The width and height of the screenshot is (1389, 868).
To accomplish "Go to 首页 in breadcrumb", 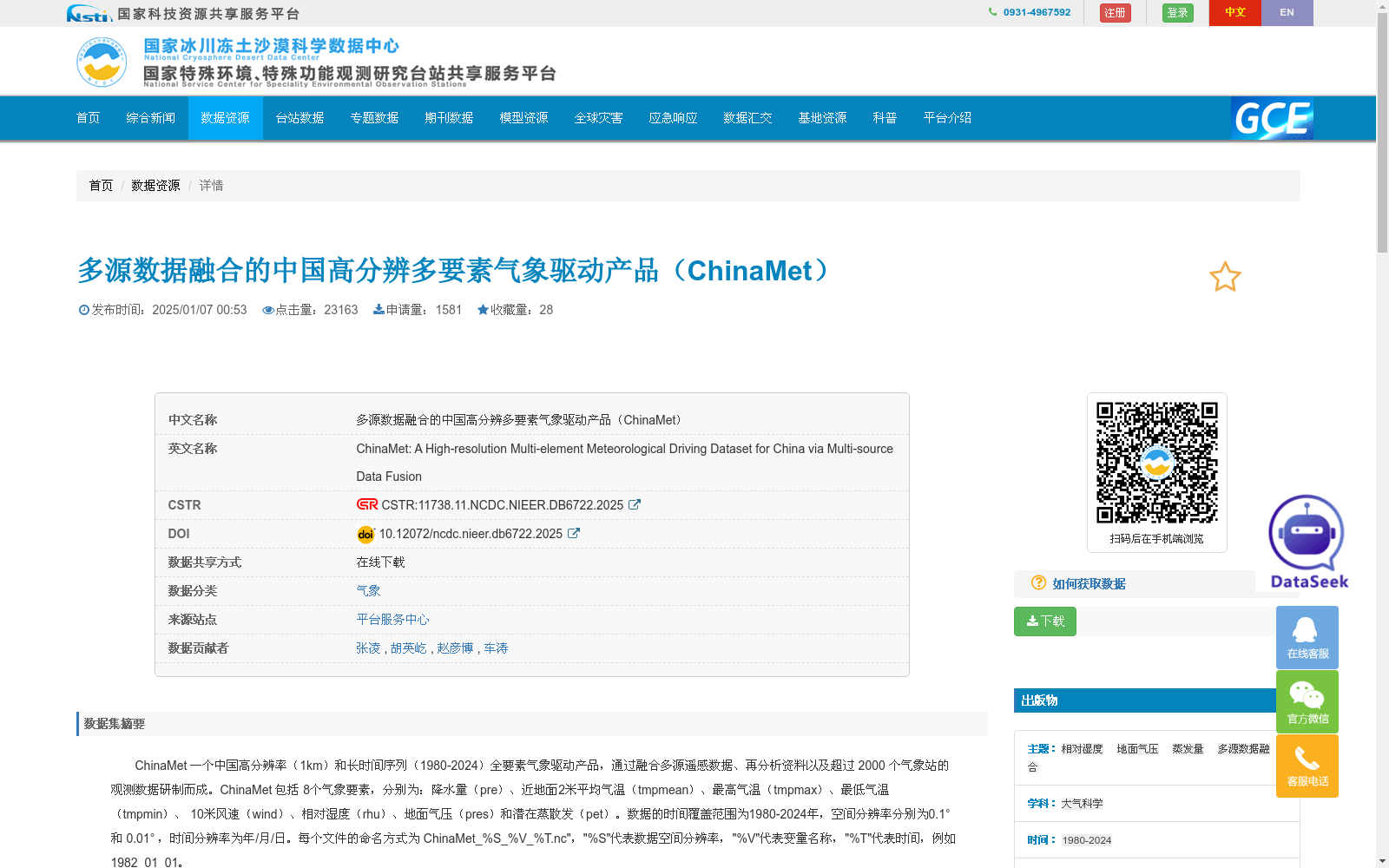I will (x=101, y=186).
